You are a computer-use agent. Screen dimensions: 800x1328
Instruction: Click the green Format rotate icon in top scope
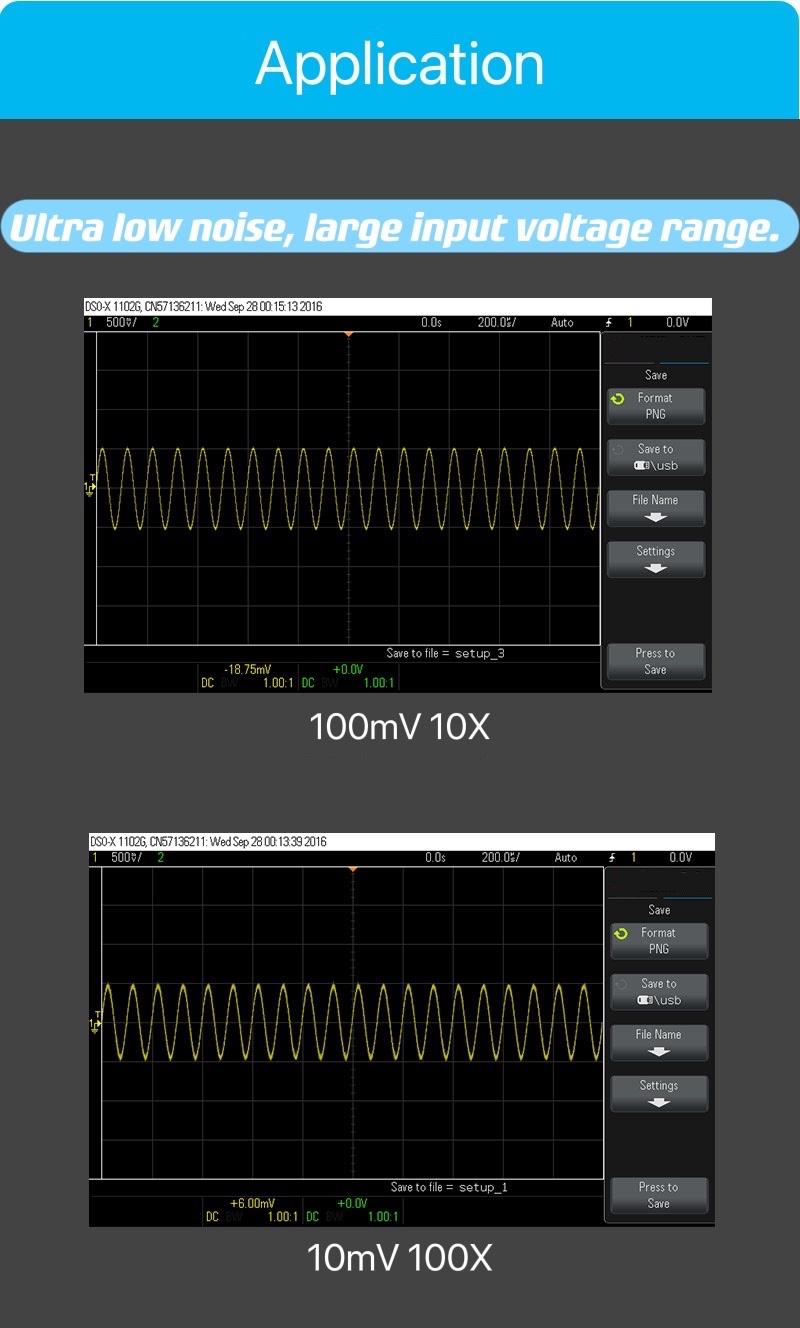(x=619, y=398)
